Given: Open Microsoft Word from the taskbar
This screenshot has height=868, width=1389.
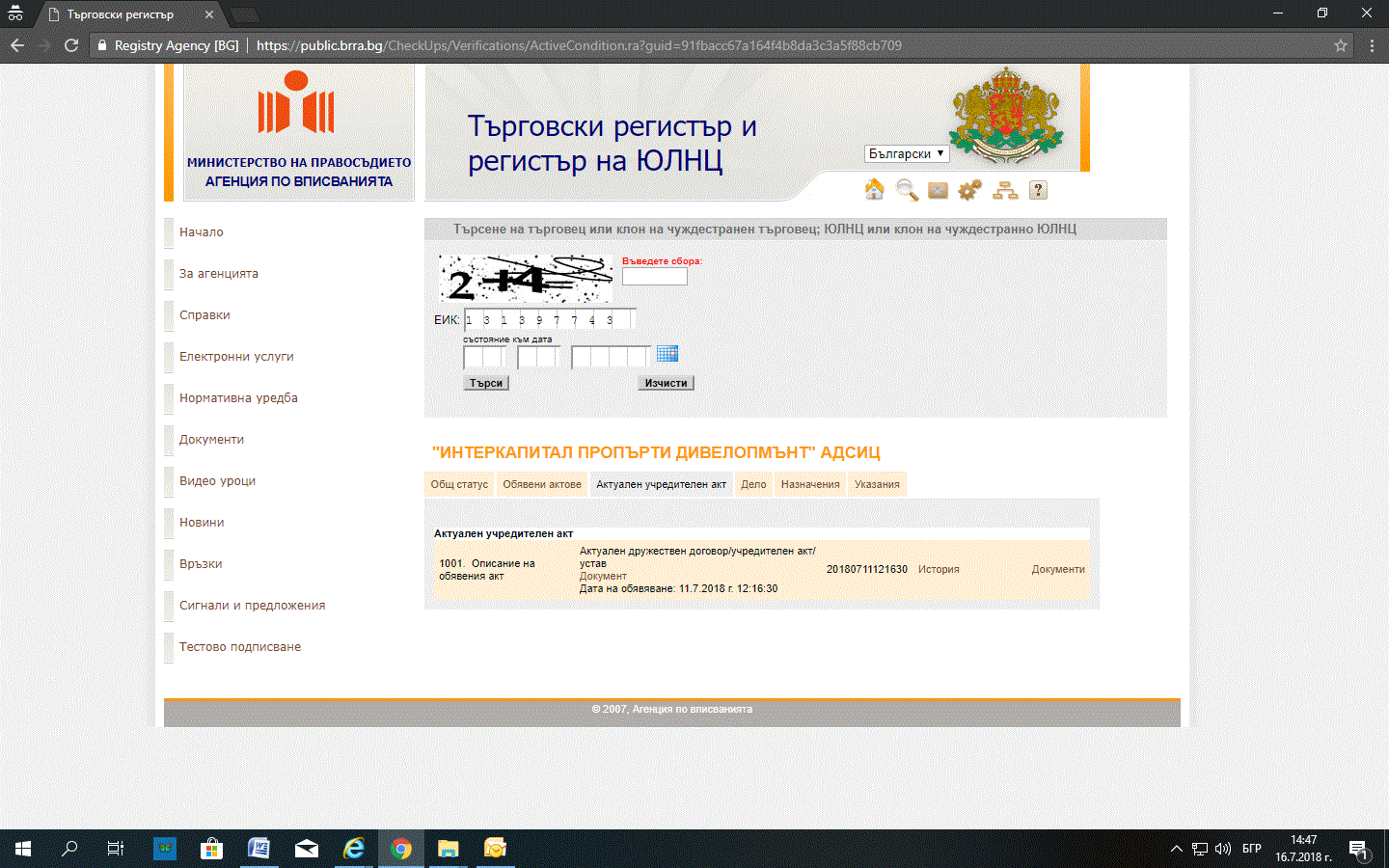Looking at the screenshot, I should click(x=259, y=849).
